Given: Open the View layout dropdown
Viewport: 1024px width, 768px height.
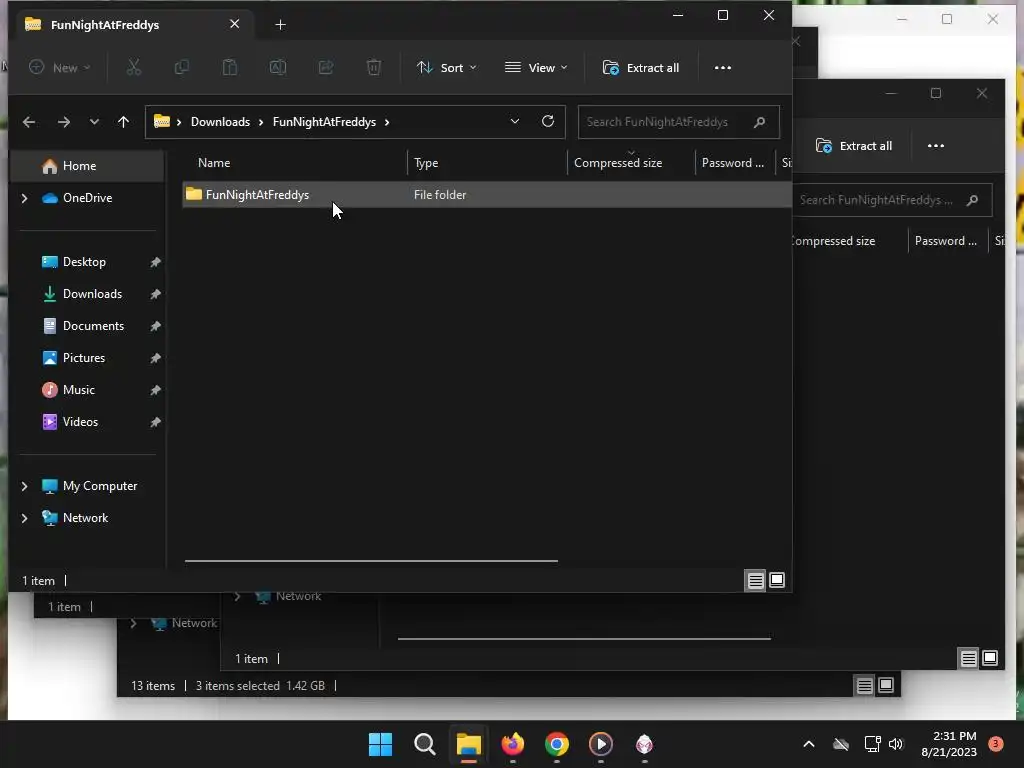Looking at the screenshot, I should [536, 67].
